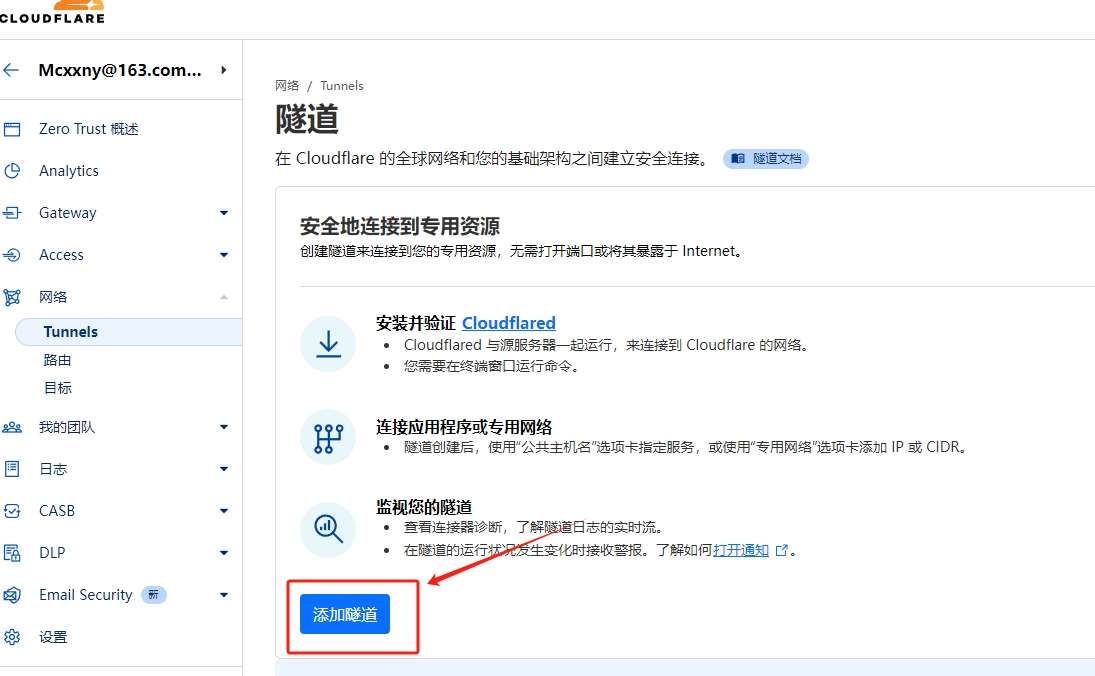Open 设置 in the sidebar
Image resolution: width=1095 pixels, height=676 pixels.
point(53,637)
